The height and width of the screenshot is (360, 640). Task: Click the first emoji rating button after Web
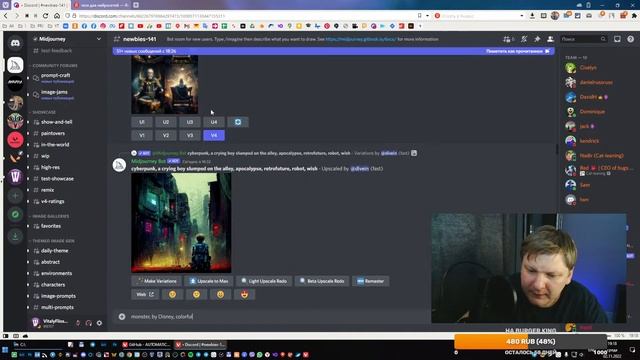172,294
